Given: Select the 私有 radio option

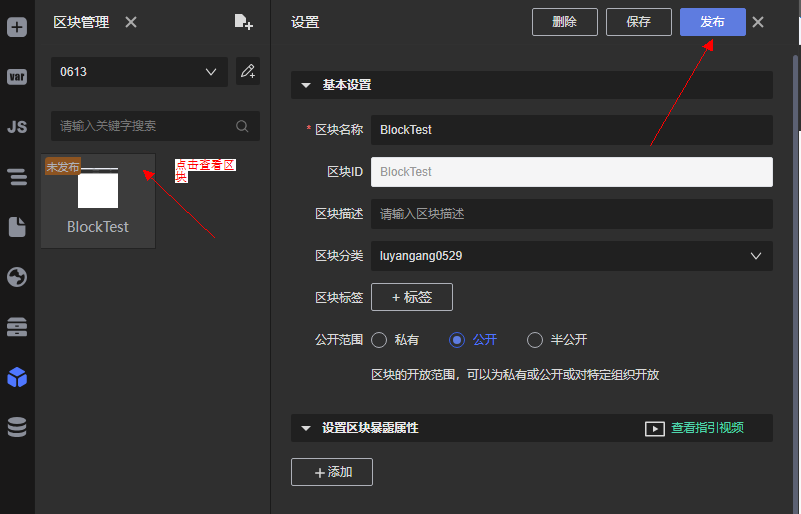Looking at the screenshot, I should 379,340.
